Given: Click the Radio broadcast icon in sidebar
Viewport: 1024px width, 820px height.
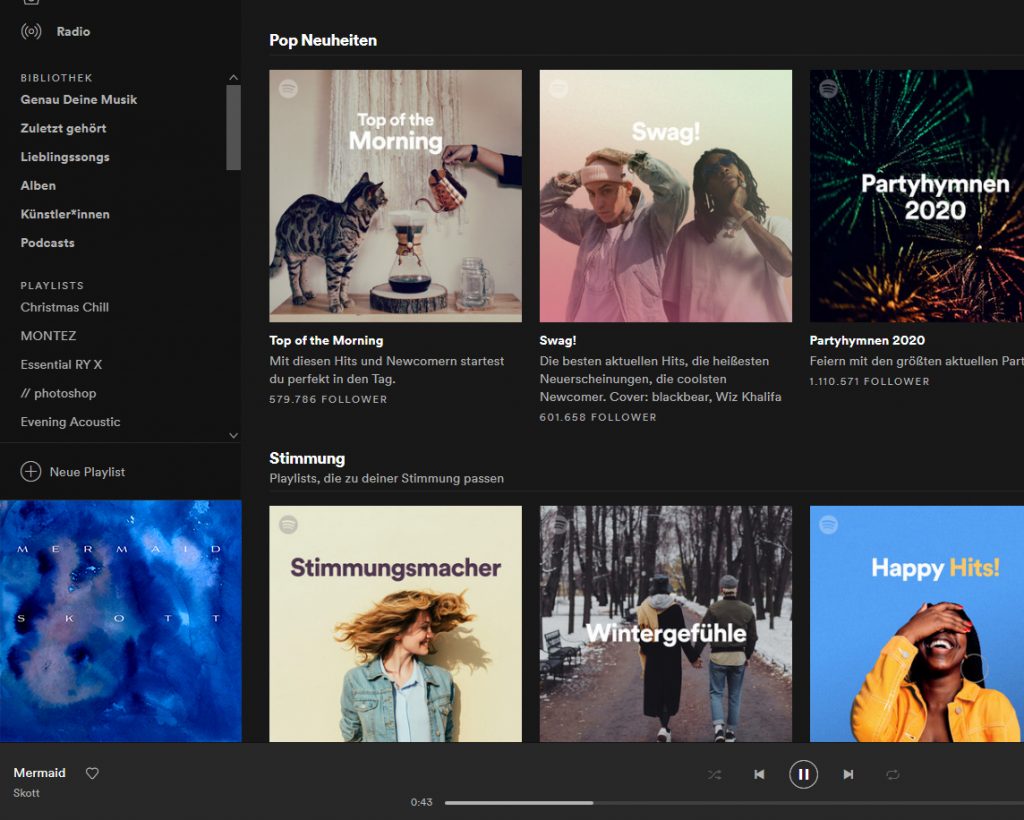Looking at the screenshot, I should (31, 31).
